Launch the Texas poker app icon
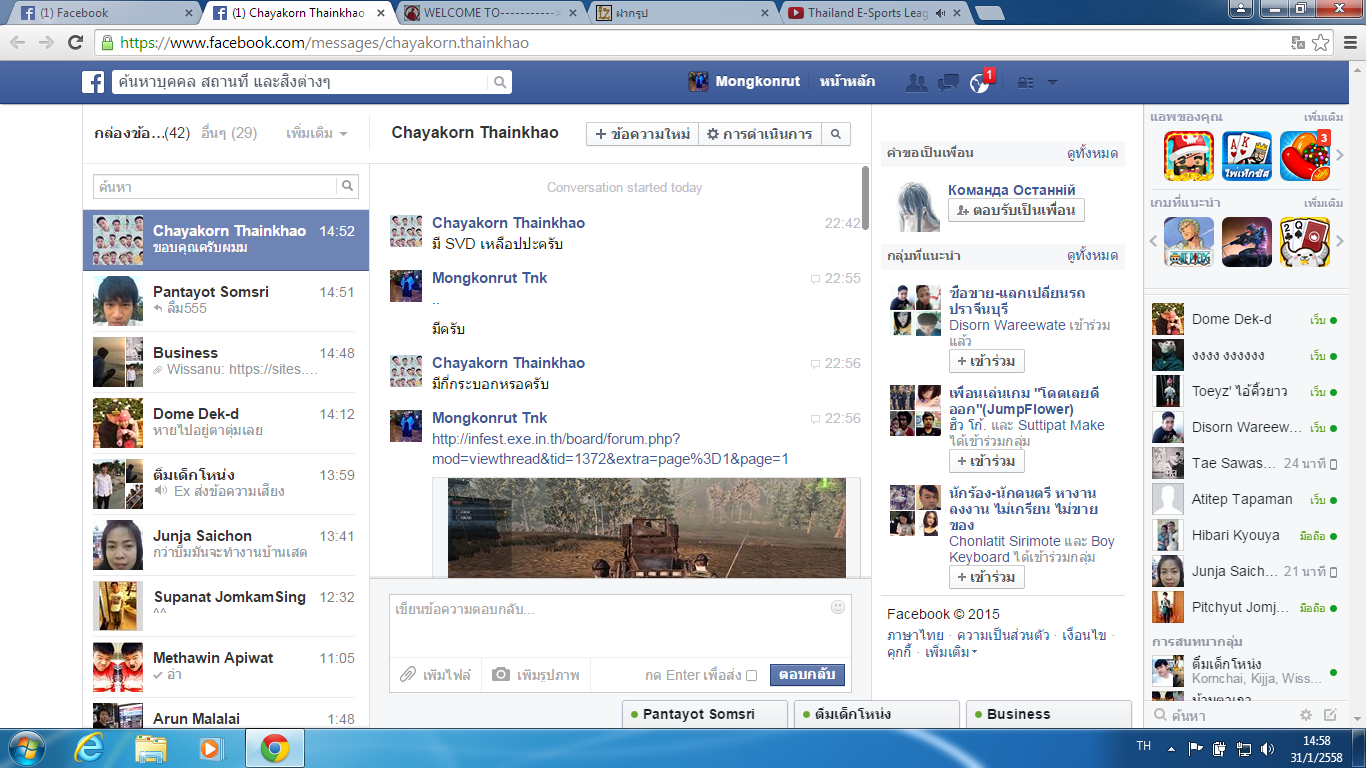Screen dimensions: 1366x768 tap(1247, 156)
